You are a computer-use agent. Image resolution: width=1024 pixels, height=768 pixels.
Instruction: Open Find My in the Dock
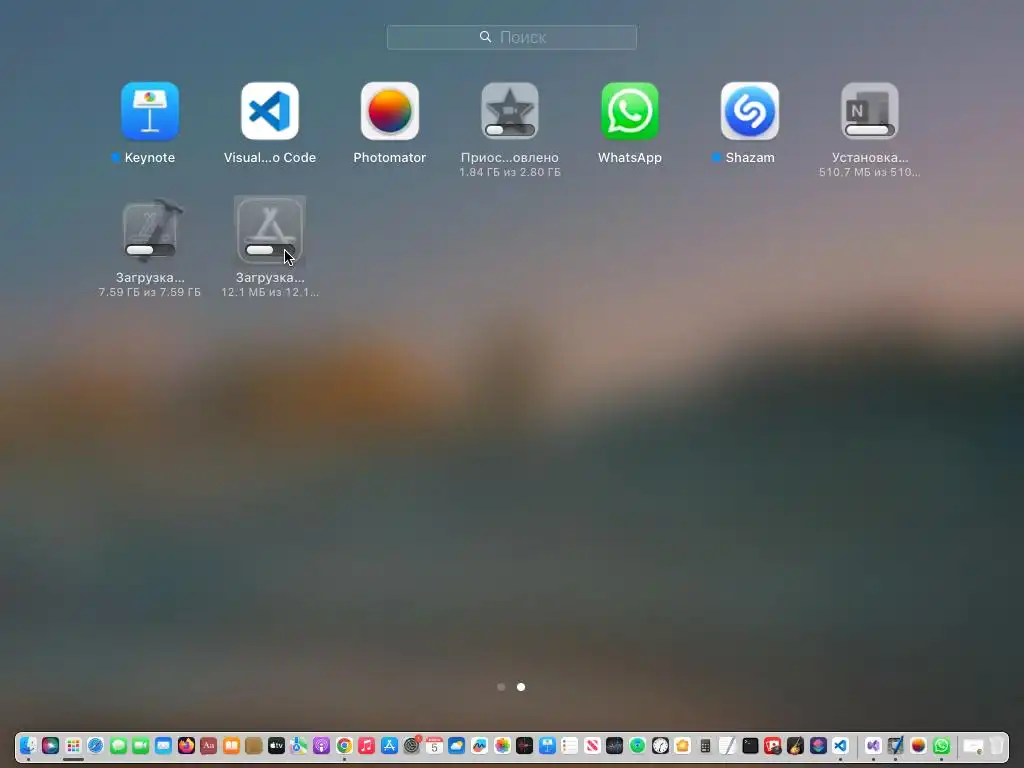[x=637, y=746]
